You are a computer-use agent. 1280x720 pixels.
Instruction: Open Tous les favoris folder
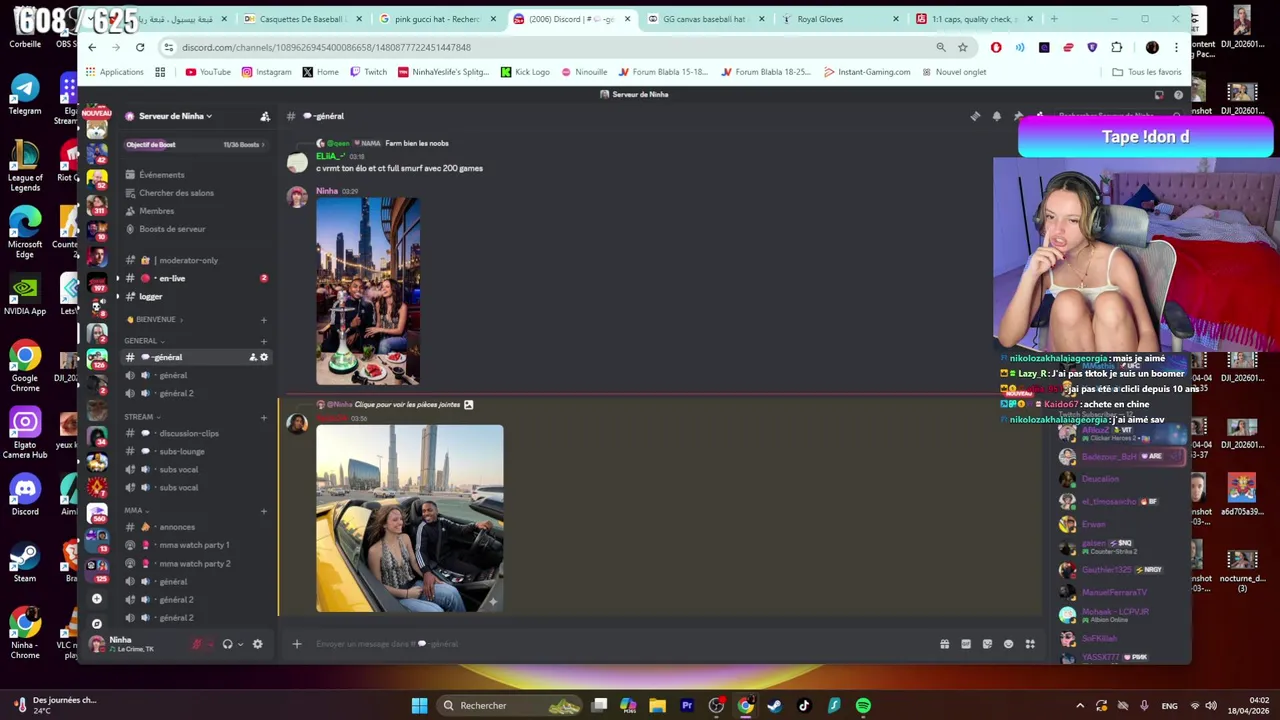point(1147,72)
